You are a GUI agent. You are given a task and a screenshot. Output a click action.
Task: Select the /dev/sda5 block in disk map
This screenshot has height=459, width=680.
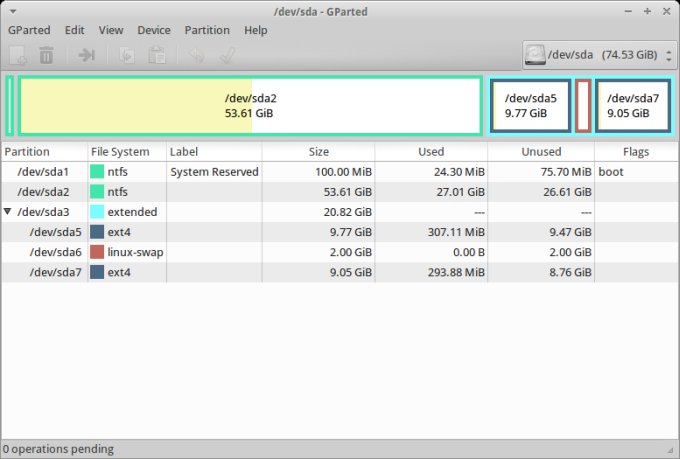[530, 105]
